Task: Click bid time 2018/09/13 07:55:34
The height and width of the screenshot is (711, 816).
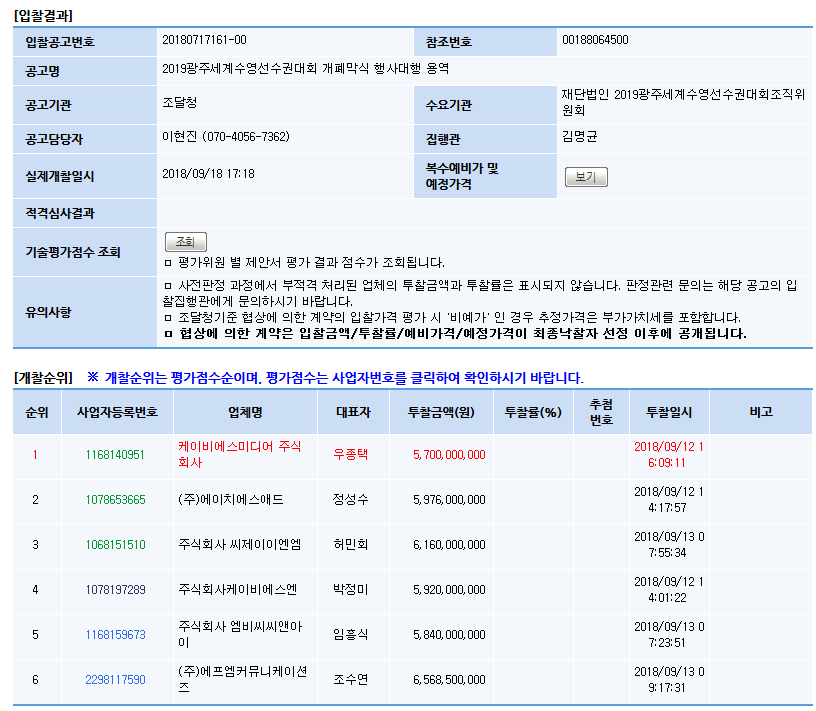Action: [669, 545]
